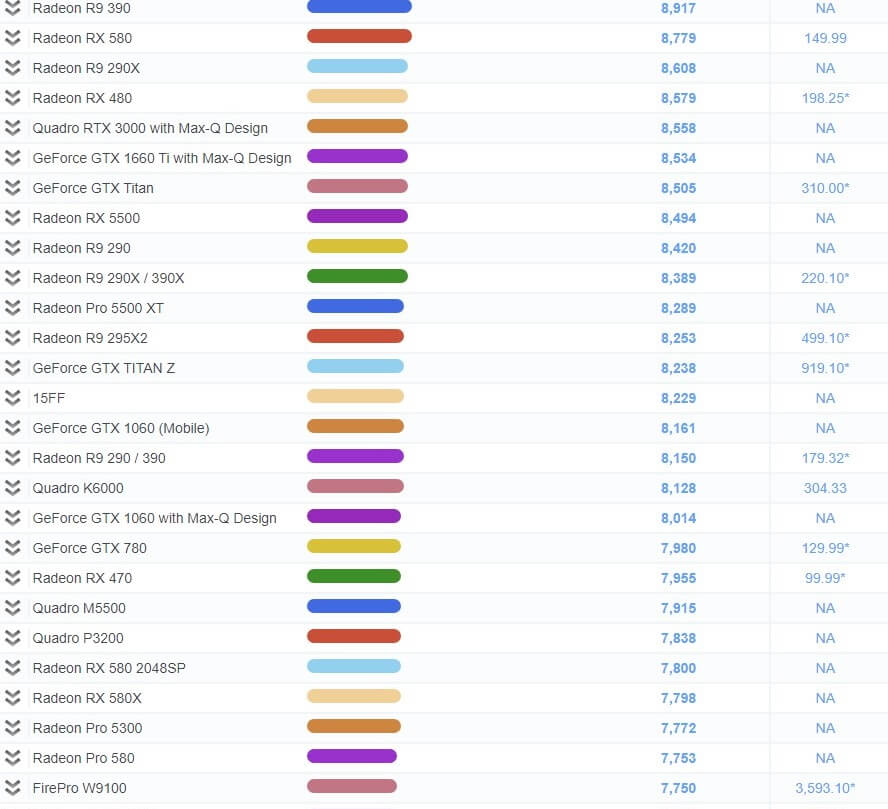The width and height of the screenshot is (888, 809).
Task: Open Quadro RTX 3000 with Max-Q Design
Action: pyautogui.click(x=150, y=128)
